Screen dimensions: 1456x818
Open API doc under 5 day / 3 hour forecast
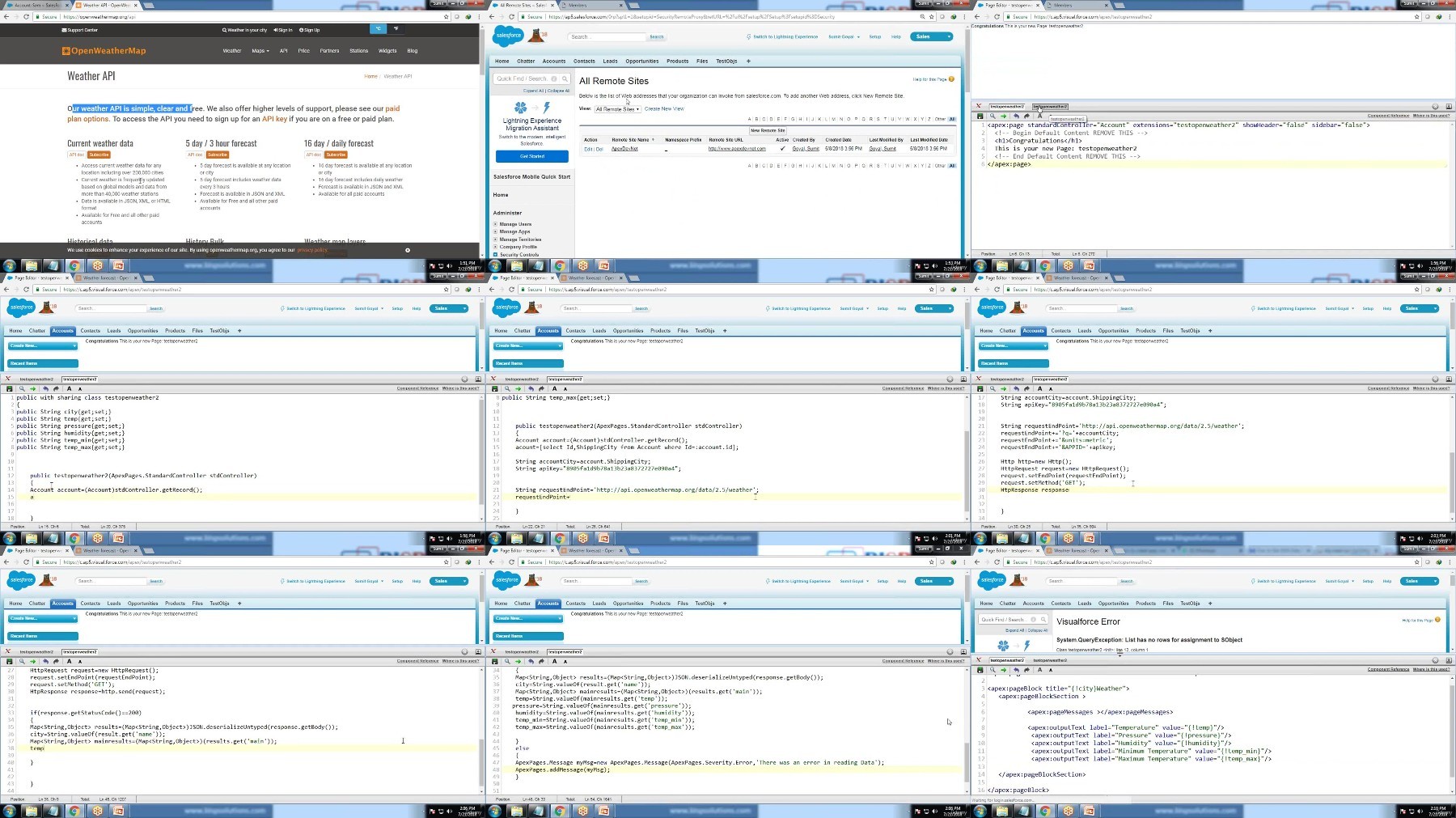coord(195,155)
